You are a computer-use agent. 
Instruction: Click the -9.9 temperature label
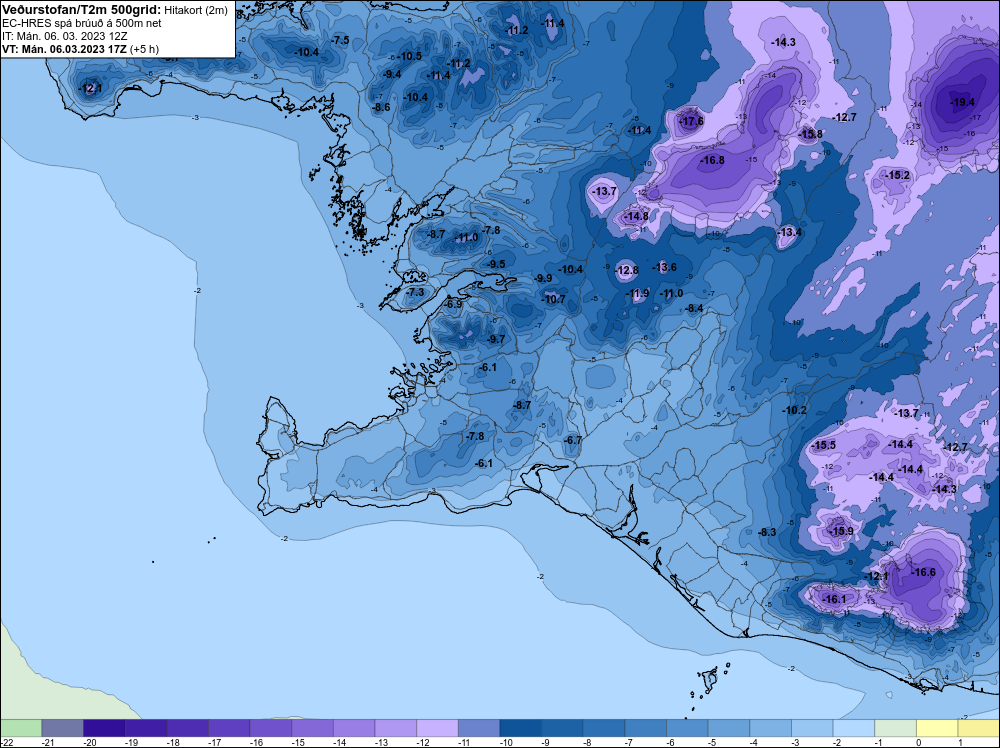543,279
